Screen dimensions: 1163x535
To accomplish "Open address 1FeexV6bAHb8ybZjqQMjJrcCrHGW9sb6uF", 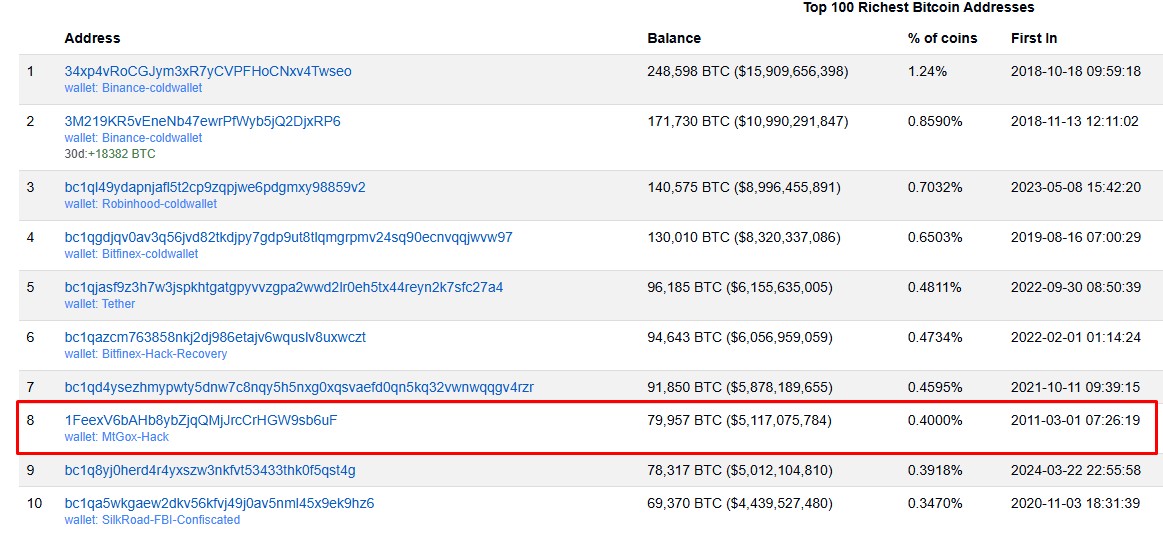I will 201,420.
